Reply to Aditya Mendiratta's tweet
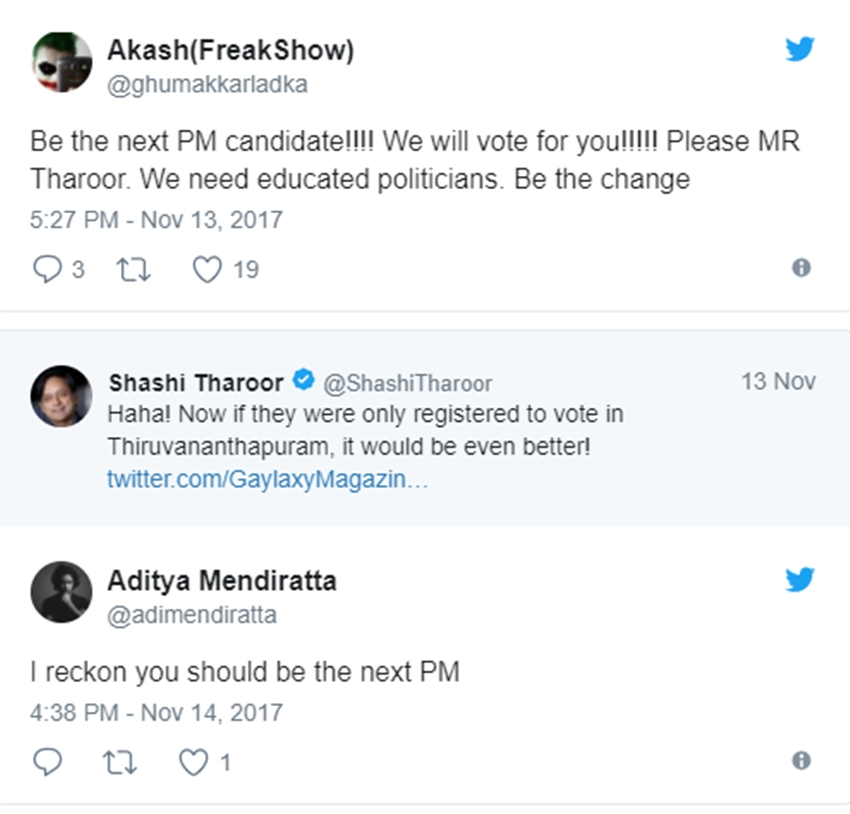 click(47, 762)
